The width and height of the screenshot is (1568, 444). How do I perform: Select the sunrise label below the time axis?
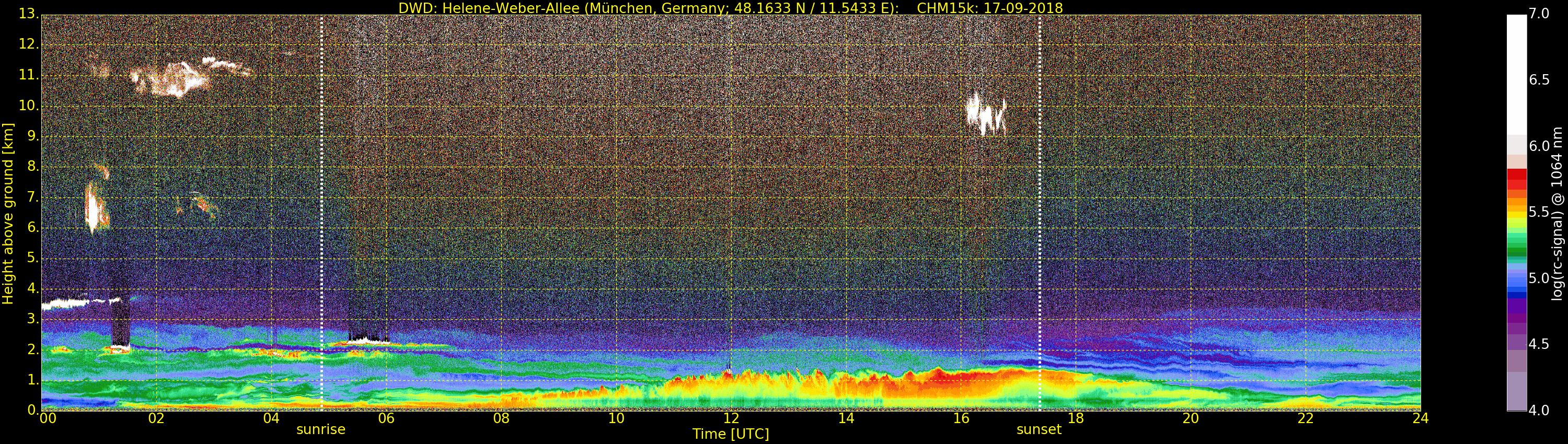coord(321,430)
